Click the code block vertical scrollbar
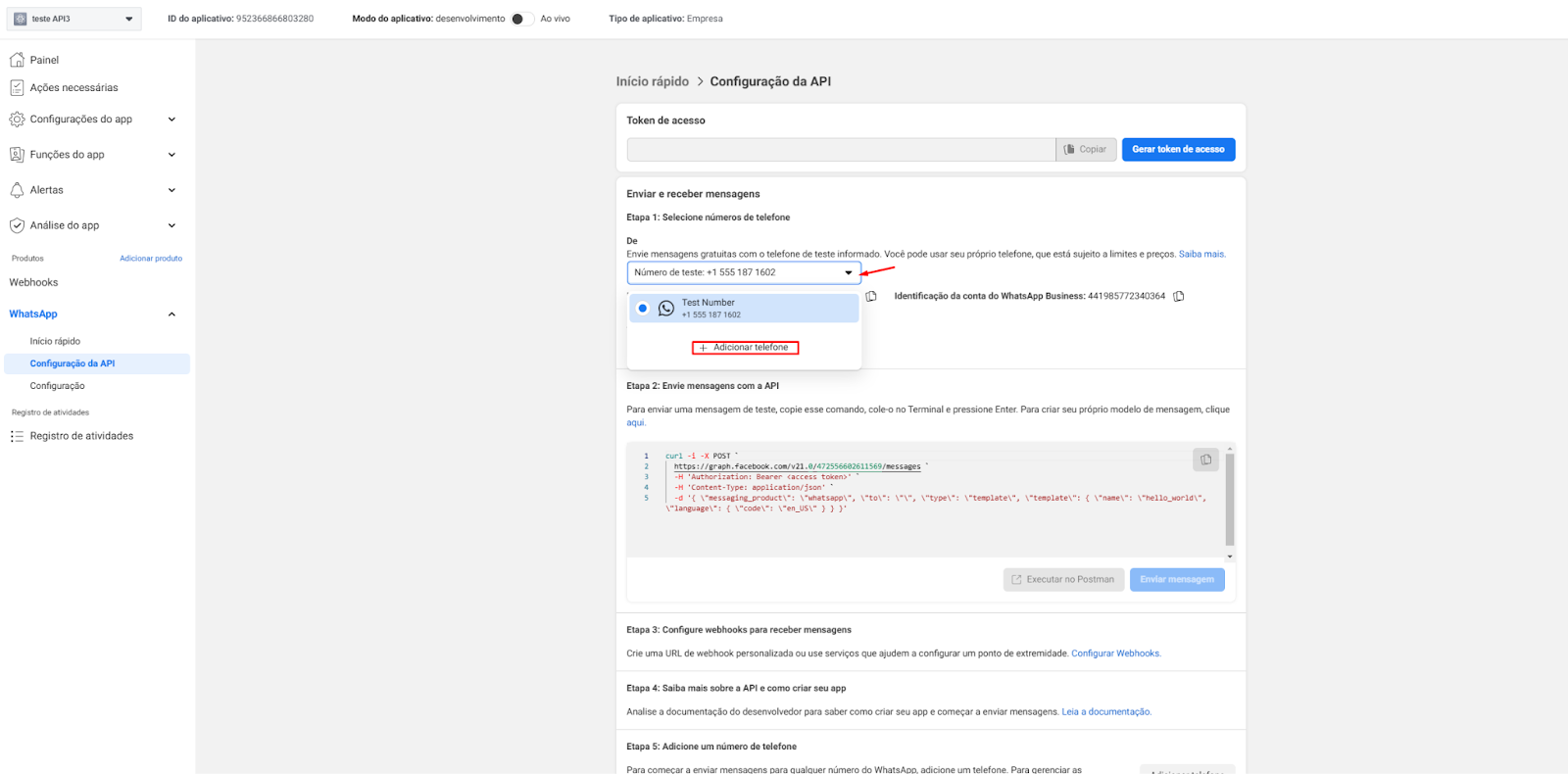Screen dimensions: 1568x774 1230,500
